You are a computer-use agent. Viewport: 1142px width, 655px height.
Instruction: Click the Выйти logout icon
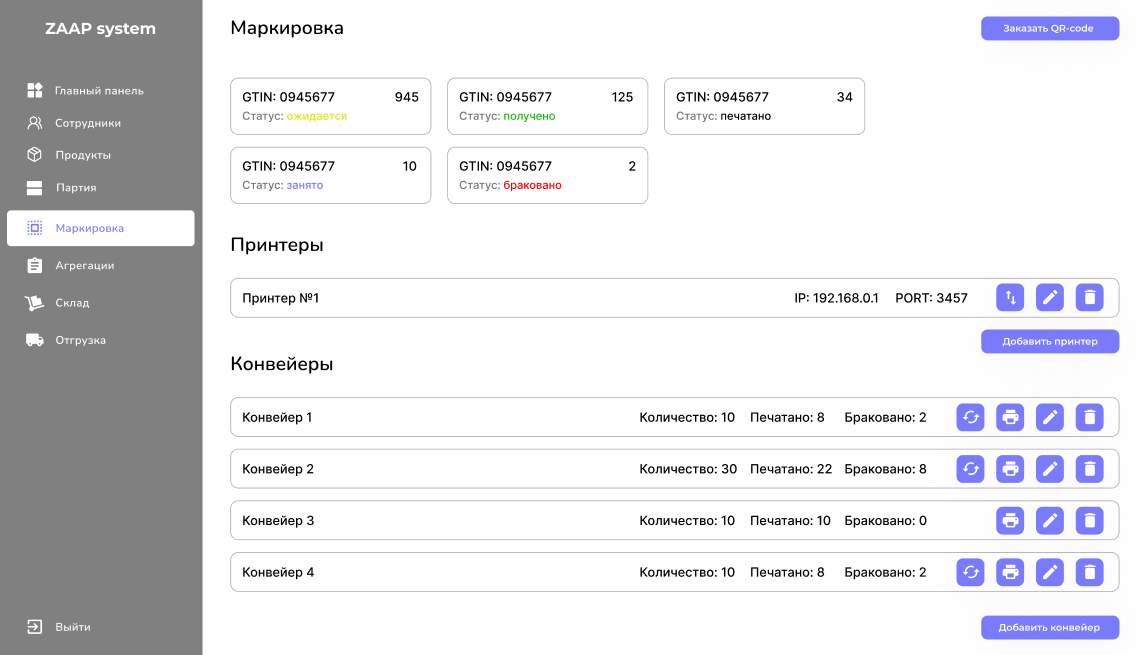pos(33,626)
